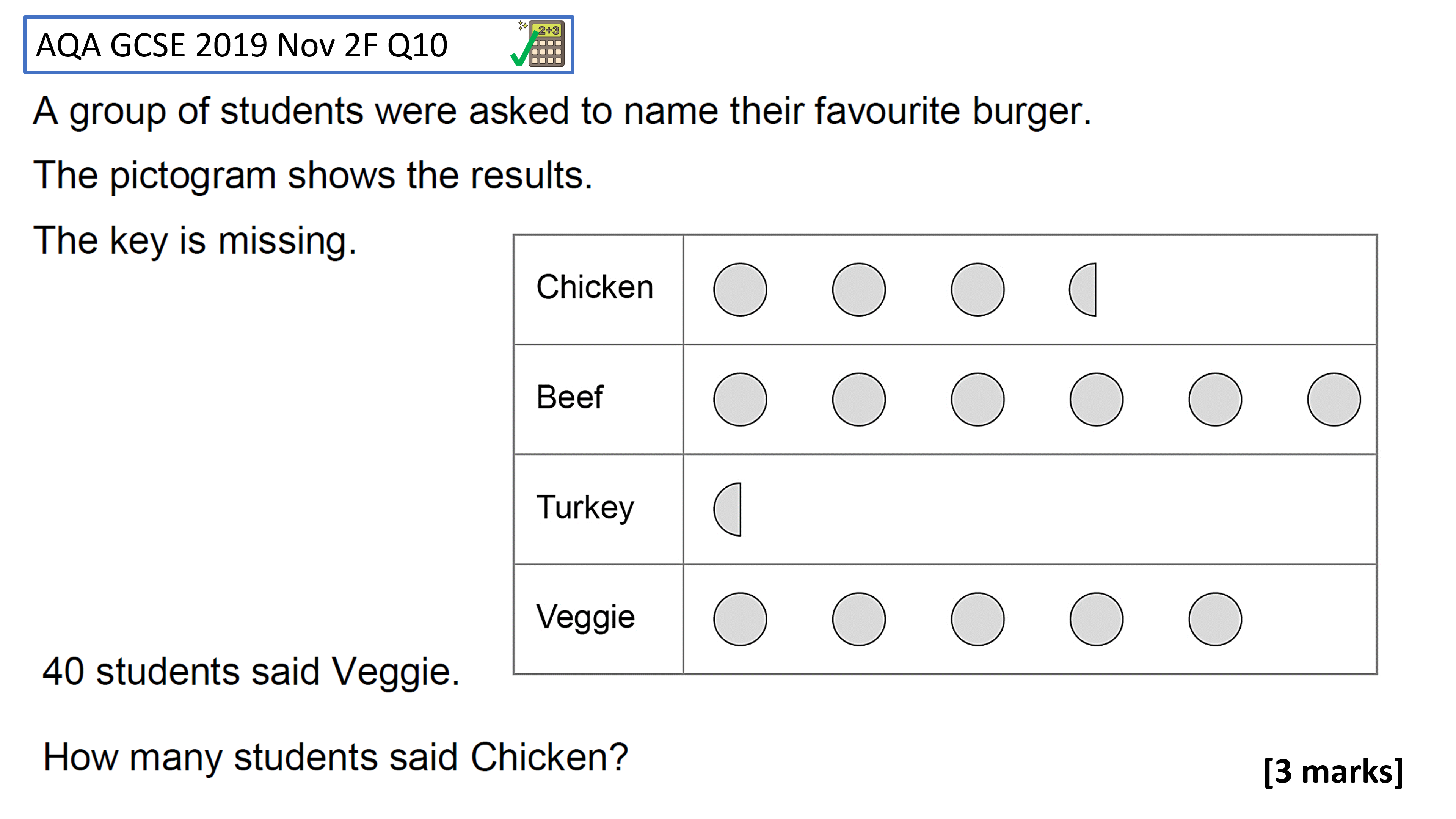Image resolution: width=1456 pixels, height=819 pixels.
Task: Click the text The key is missing
Action: pos(195,241)
